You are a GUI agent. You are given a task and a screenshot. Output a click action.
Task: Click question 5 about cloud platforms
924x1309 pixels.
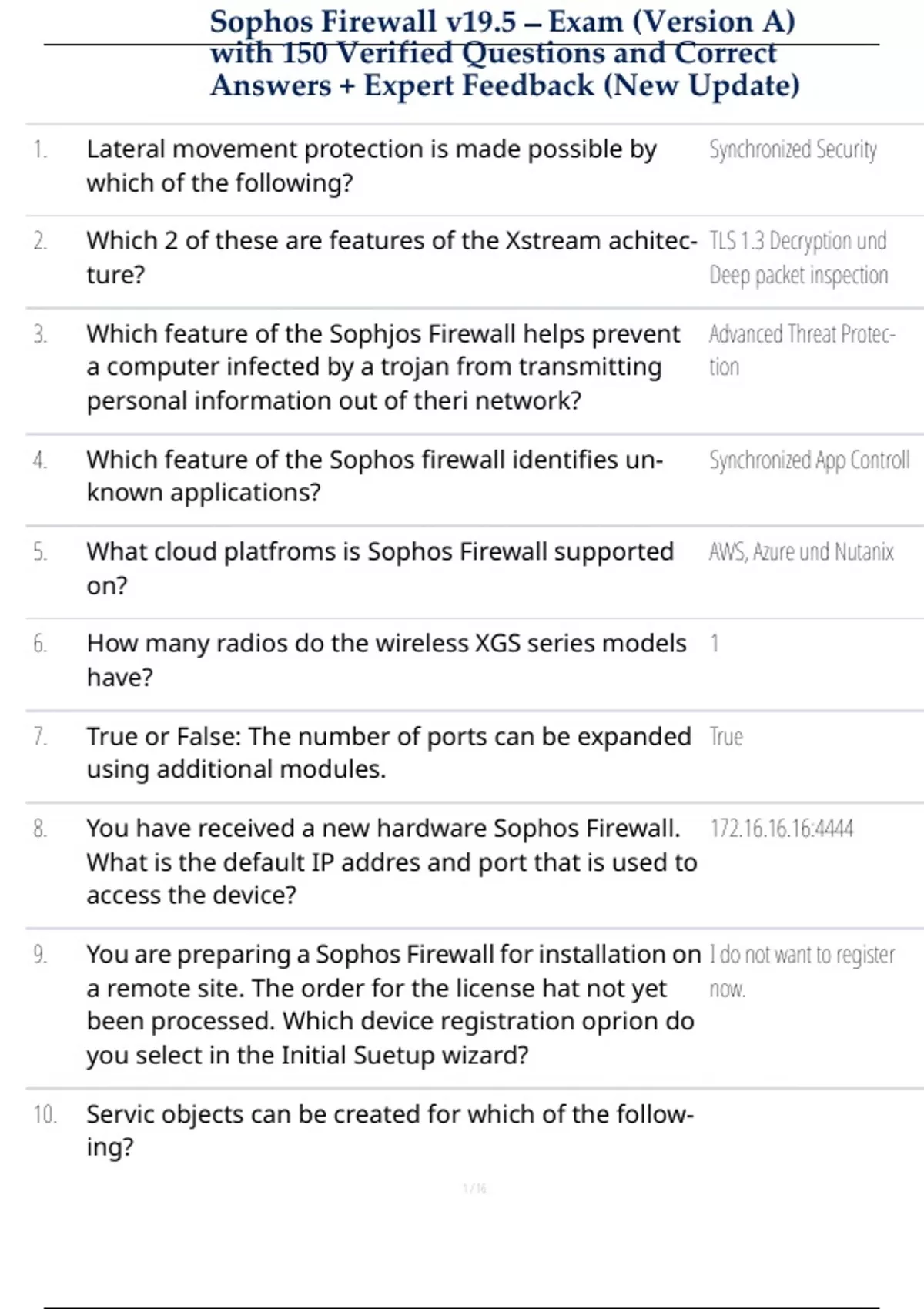380,568
